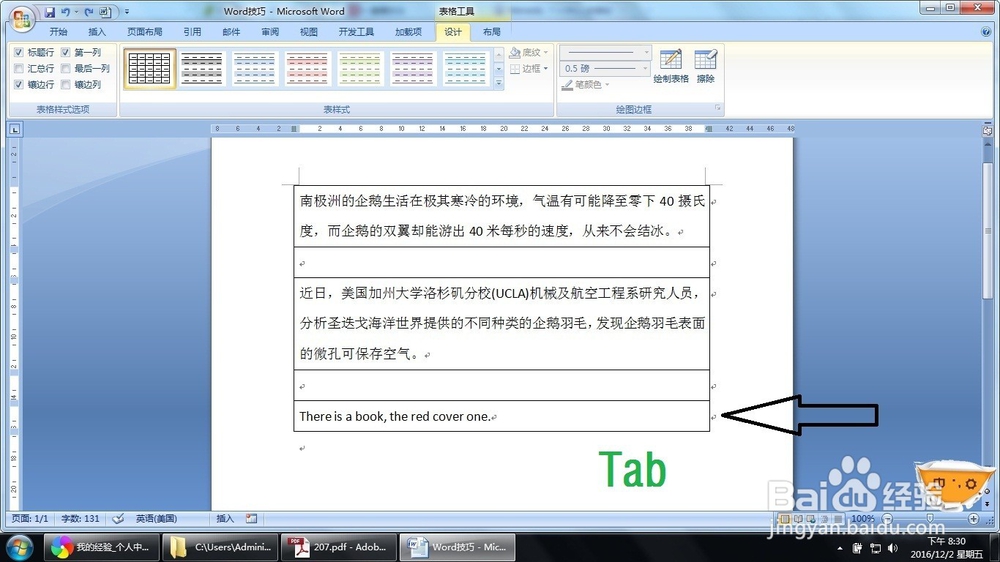Apply the gray shaded table style
Viewport: 1000px width, 562px height.
click(202, 68)
